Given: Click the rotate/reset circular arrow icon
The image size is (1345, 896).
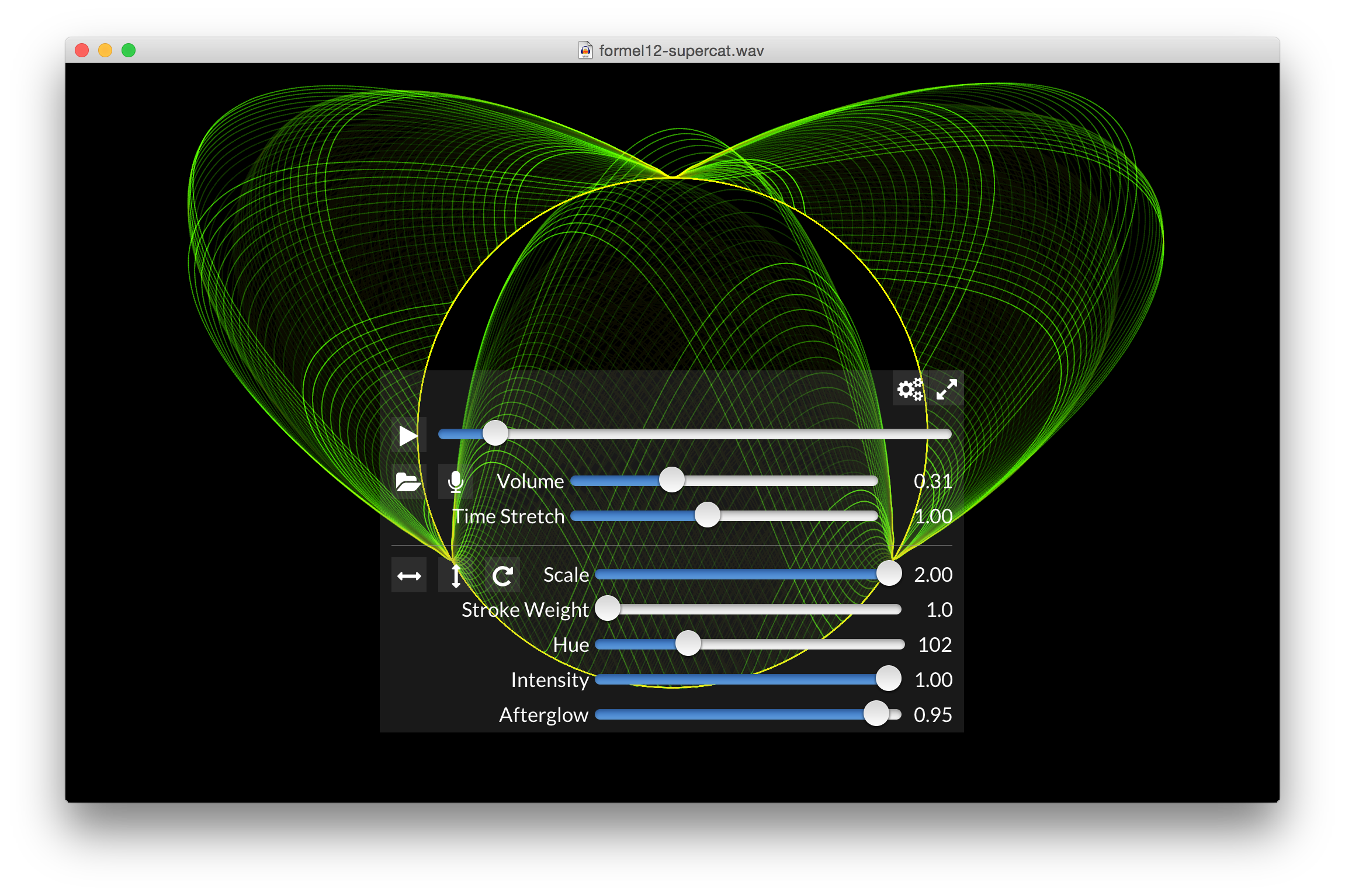Looking at the screenshot, I should pyautogui.click(x=502, y=576).
